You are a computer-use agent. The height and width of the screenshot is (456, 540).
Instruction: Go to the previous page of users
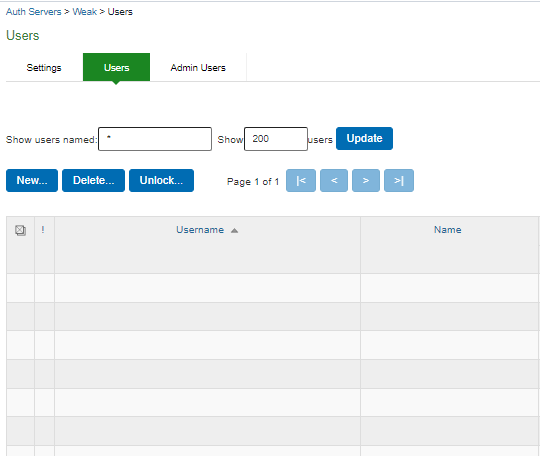click(x=334, y=180)
